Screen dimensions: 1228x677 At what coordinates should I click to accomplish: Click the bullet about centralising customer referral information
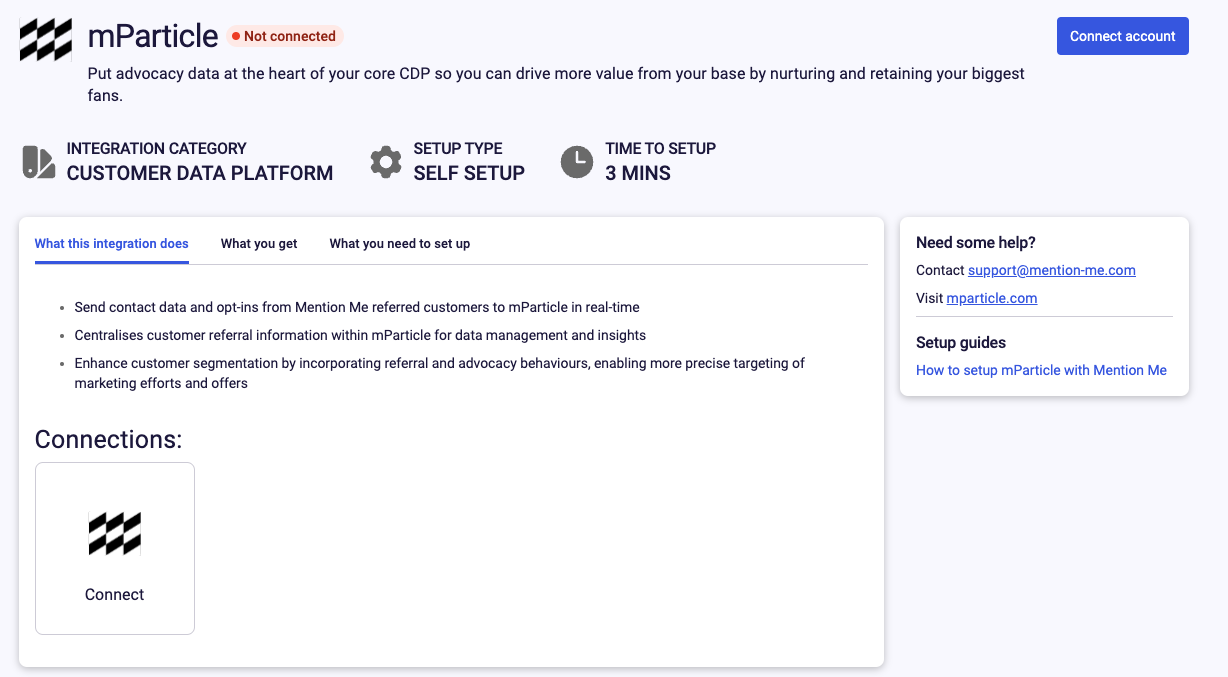tap(360, 335)
